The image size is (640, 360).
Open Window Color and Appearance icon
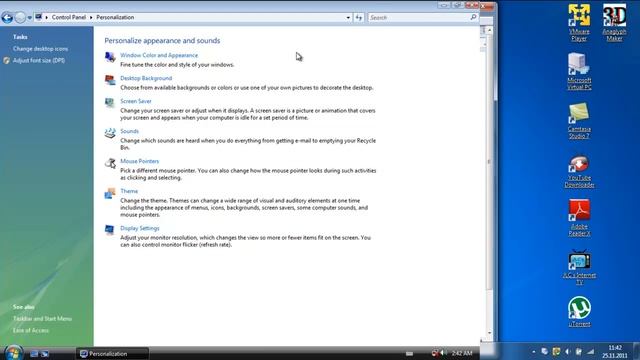[110, 57]
